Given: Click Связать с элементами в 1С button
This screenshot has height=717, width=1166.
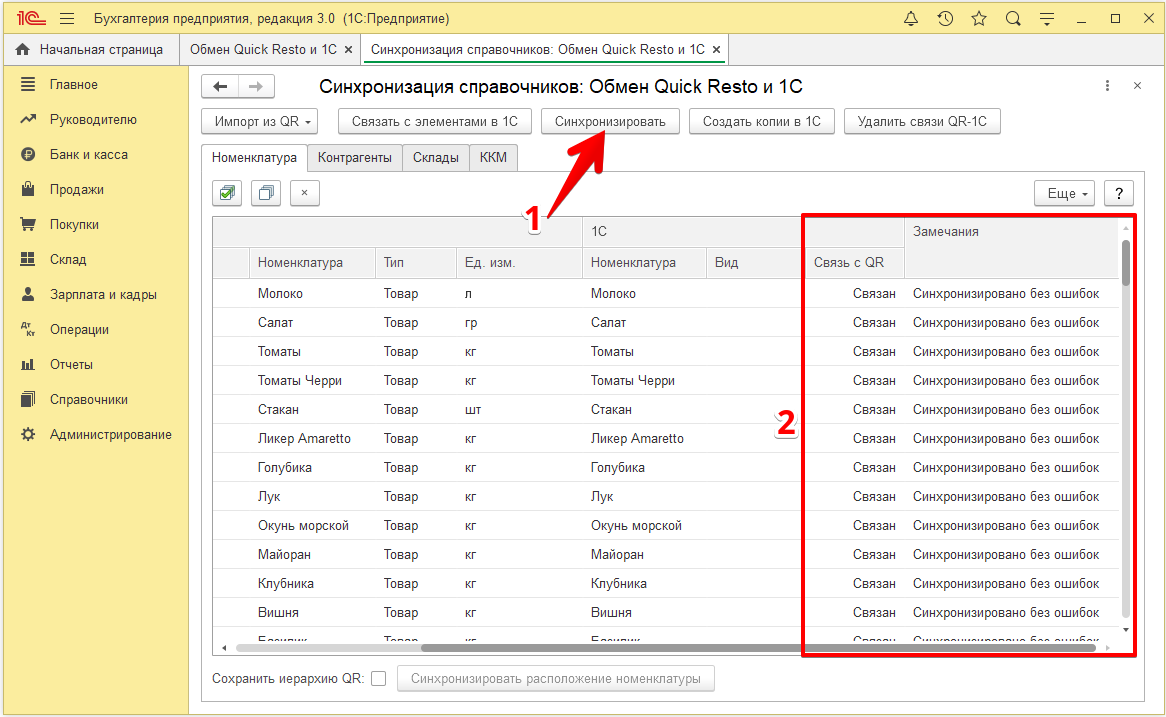Looking at the screenshot, I should (435, 121).
